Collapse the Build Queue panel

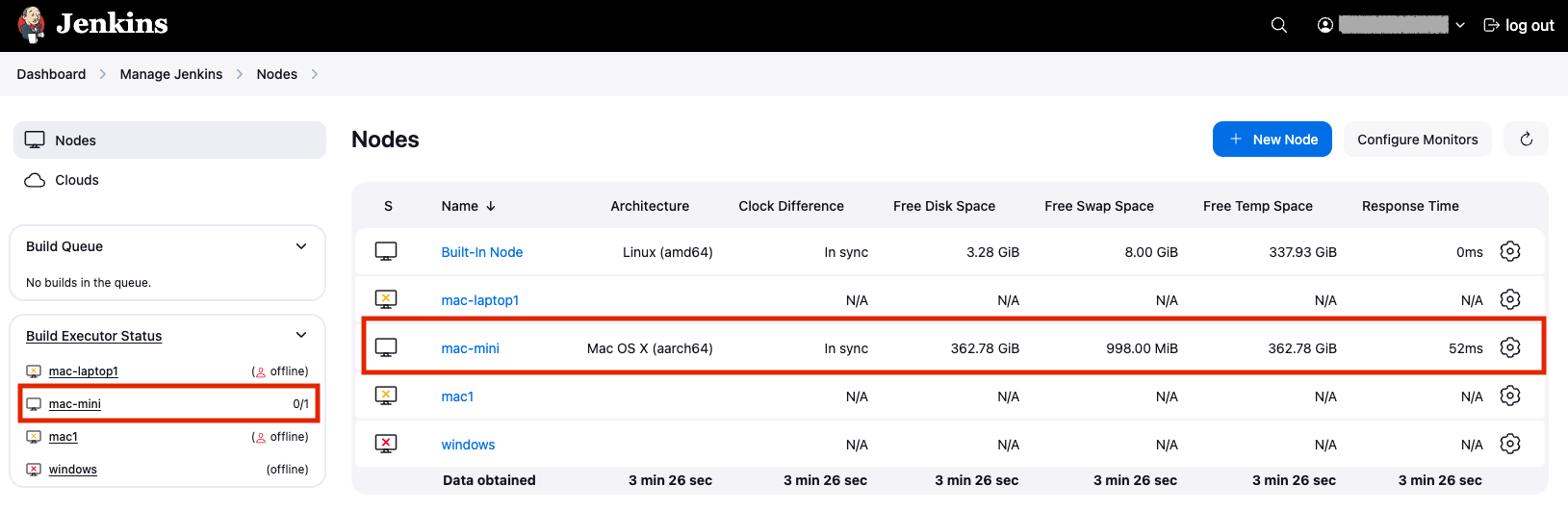point(301,246)
